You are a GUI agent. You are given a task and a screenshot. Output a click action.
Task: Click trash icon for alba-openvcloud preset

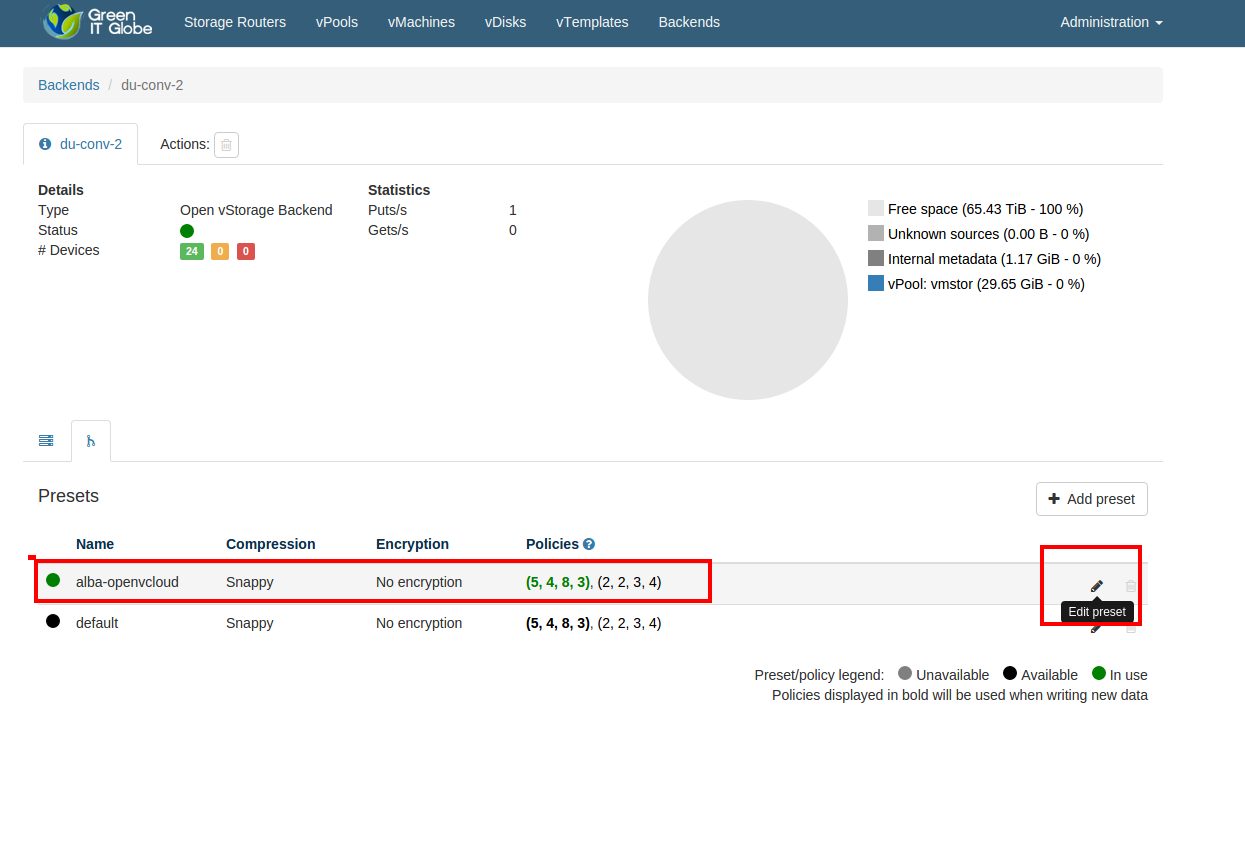pos(1131,586)
